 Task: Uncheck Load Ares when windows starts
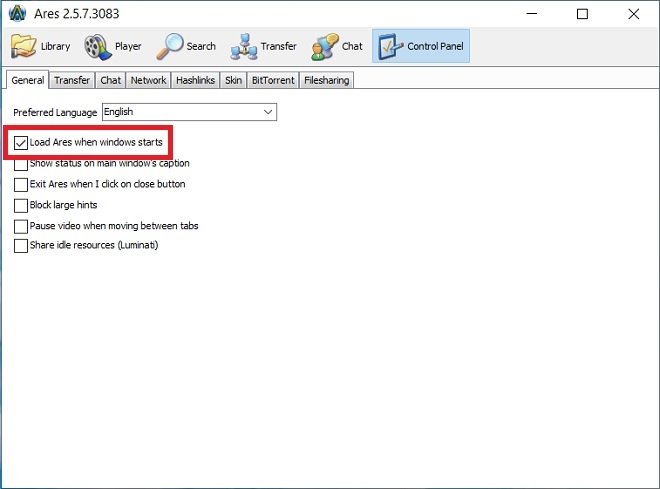click(x=21, y=143)
